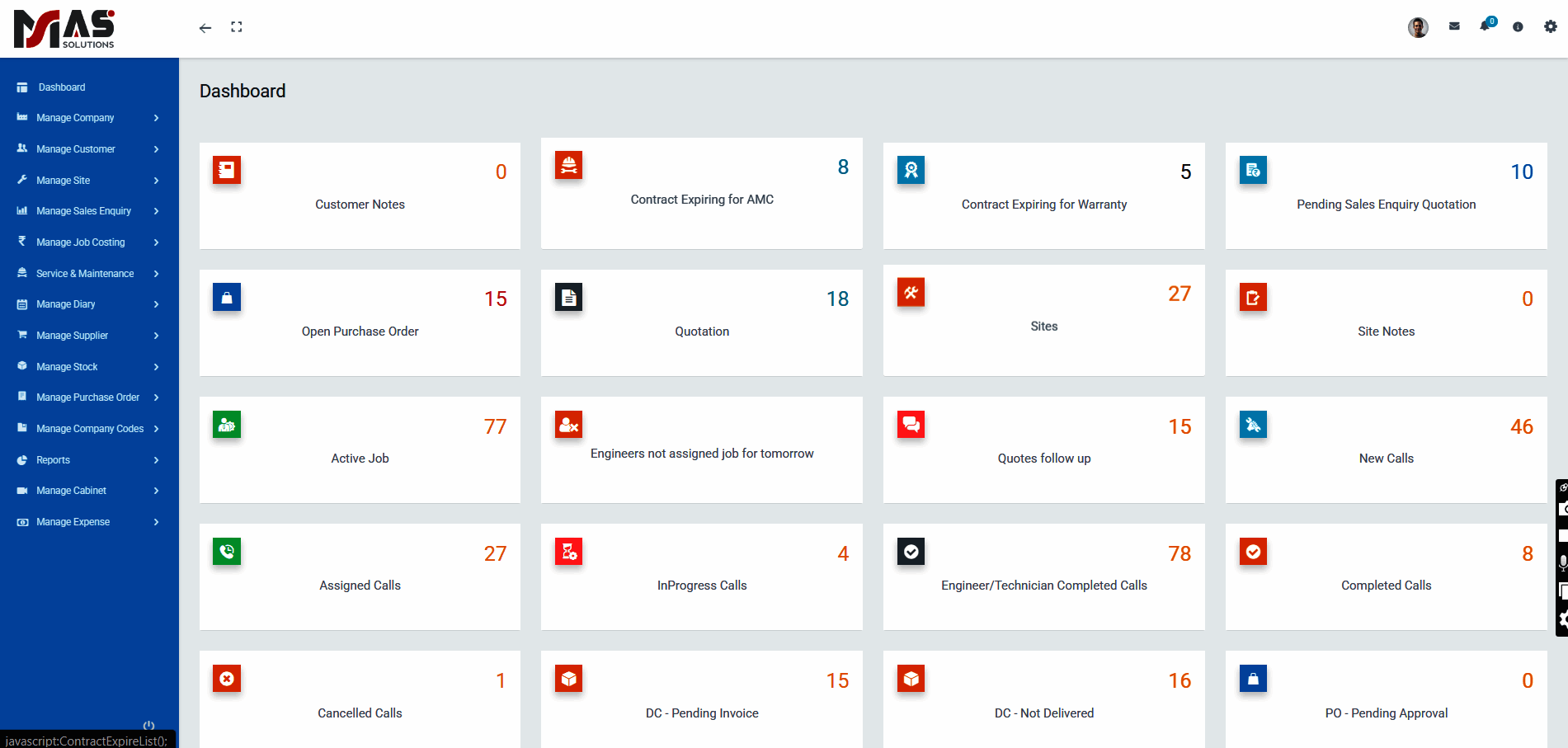Click the Quotes follow up label
The width and height of the screenshot is (1568, 748).
click(x=1044, y=459)
